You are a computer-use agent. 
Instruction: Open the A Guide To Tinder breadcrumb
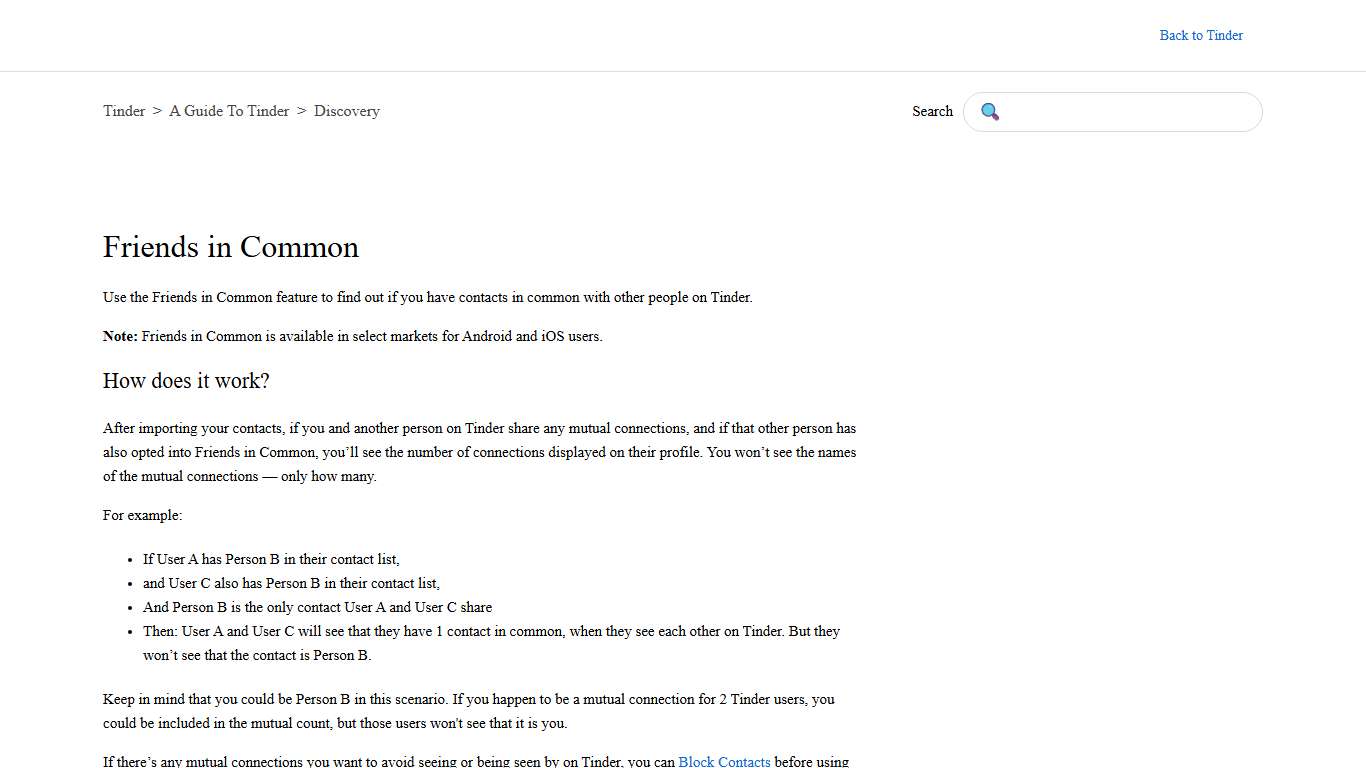click(229, 111)
